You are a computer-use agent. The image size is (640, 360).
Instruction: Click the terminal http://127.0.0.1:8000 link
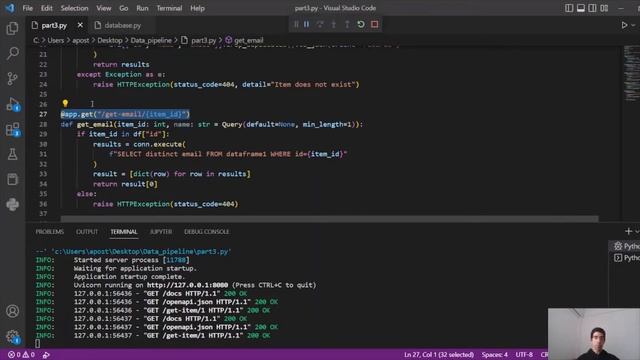(187, 285)
